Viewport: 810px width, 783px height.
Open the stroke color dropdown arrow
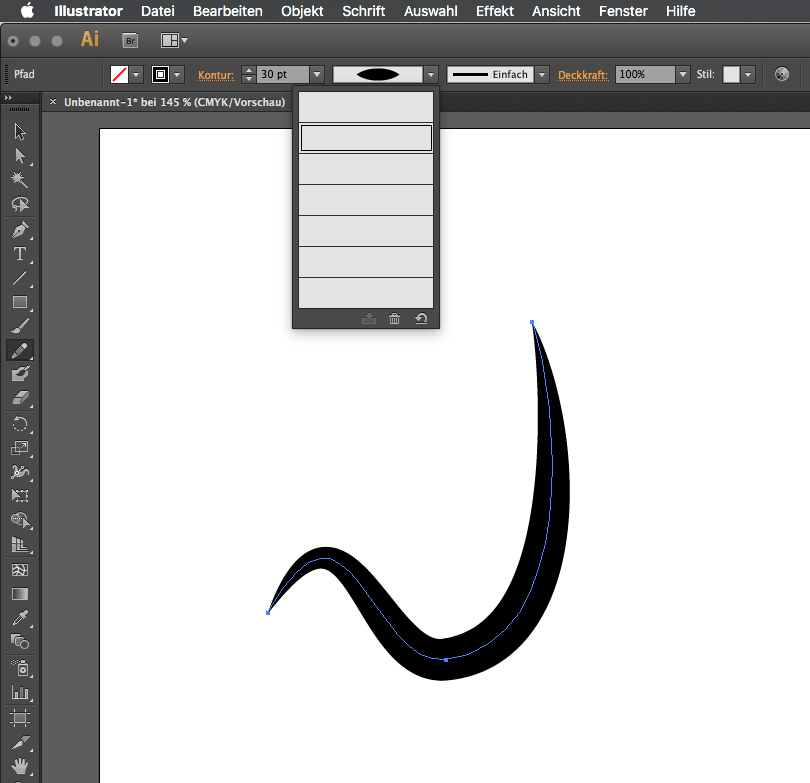pos(177,74)
